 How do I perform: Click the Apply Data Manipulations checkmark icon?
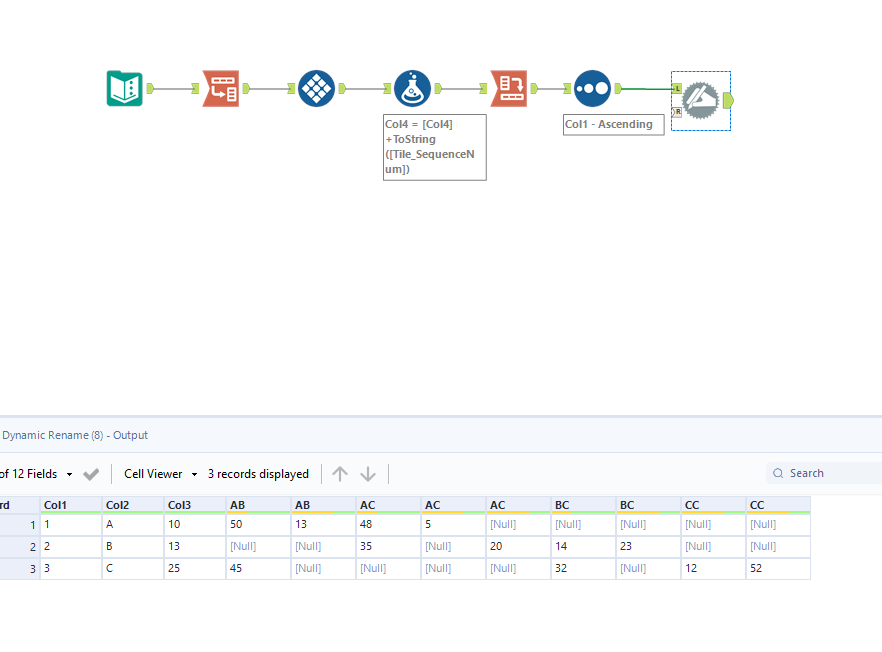pos(91,473)
